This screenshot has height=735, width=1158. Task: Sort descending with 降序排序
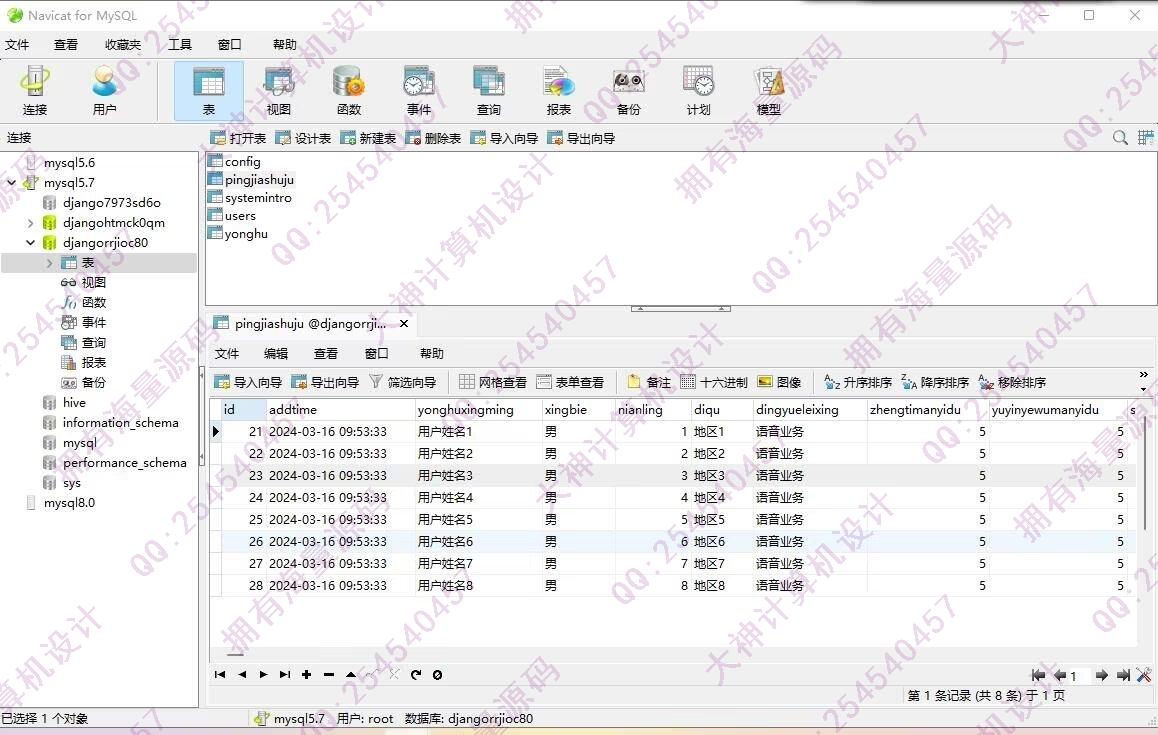pyautogui.click(x=934, y=382)
